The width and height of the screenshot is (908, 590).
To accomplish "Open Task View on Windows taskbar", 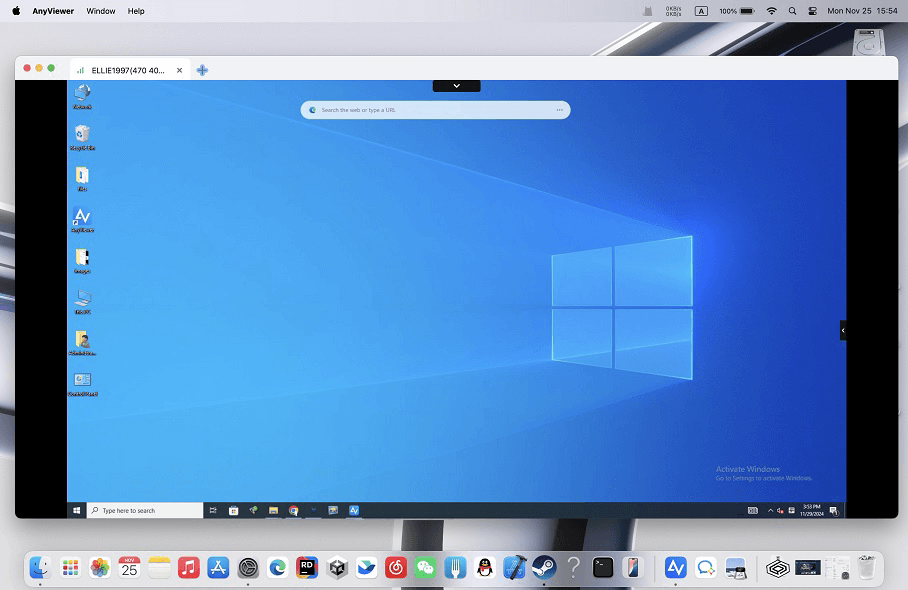I will click(x=213, y=510).
